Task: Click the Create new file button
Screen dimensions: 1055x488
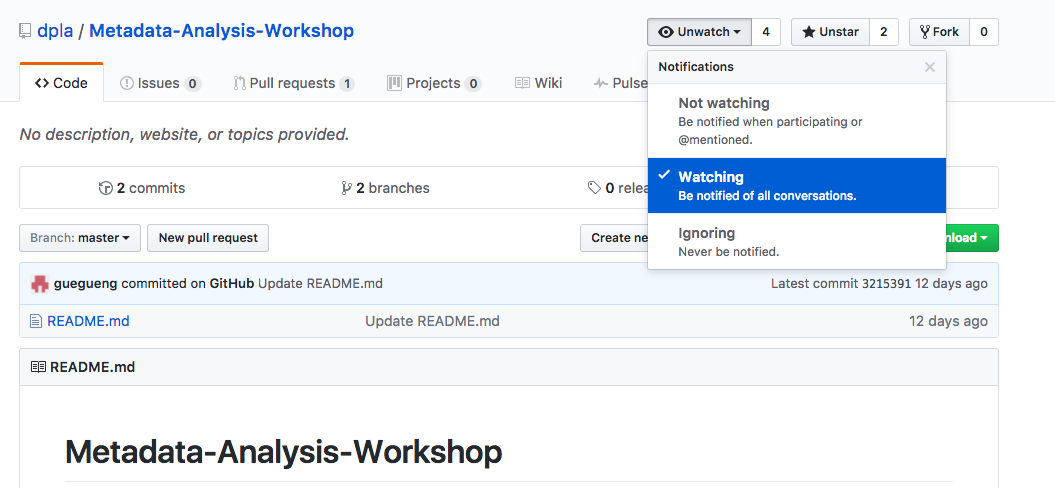Action: click(614, 238)
